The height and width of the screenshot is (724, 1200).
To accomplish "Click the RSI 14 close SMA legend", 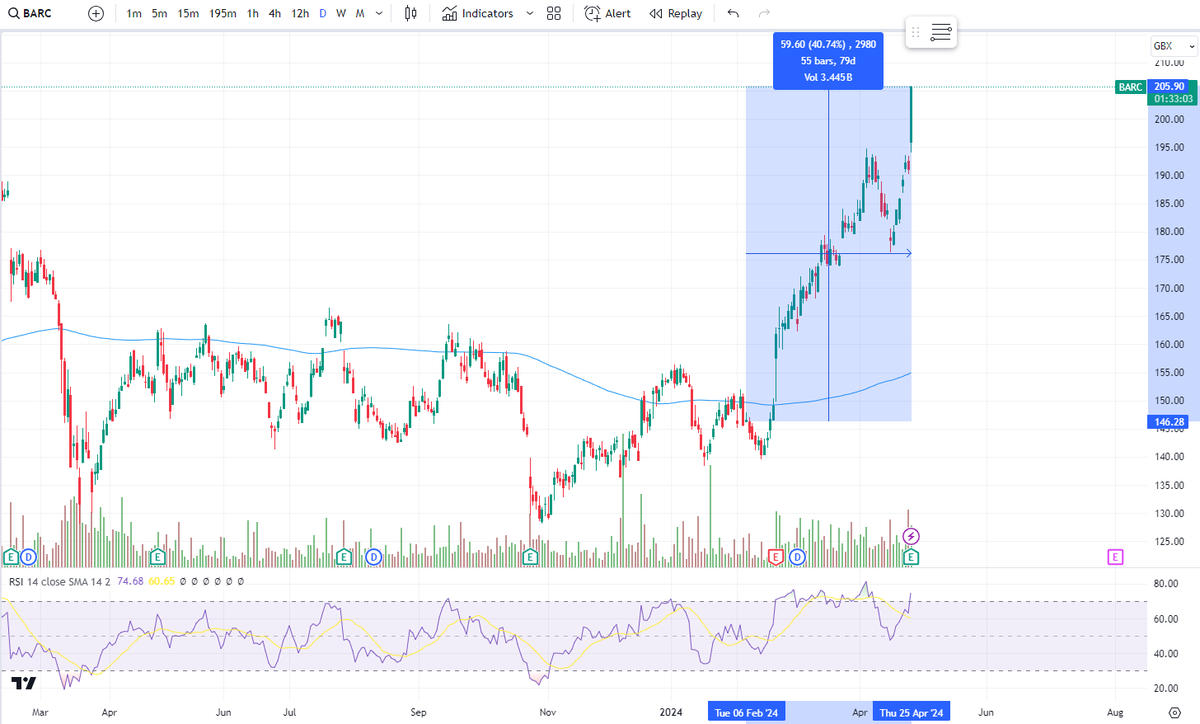I will 61,581.
